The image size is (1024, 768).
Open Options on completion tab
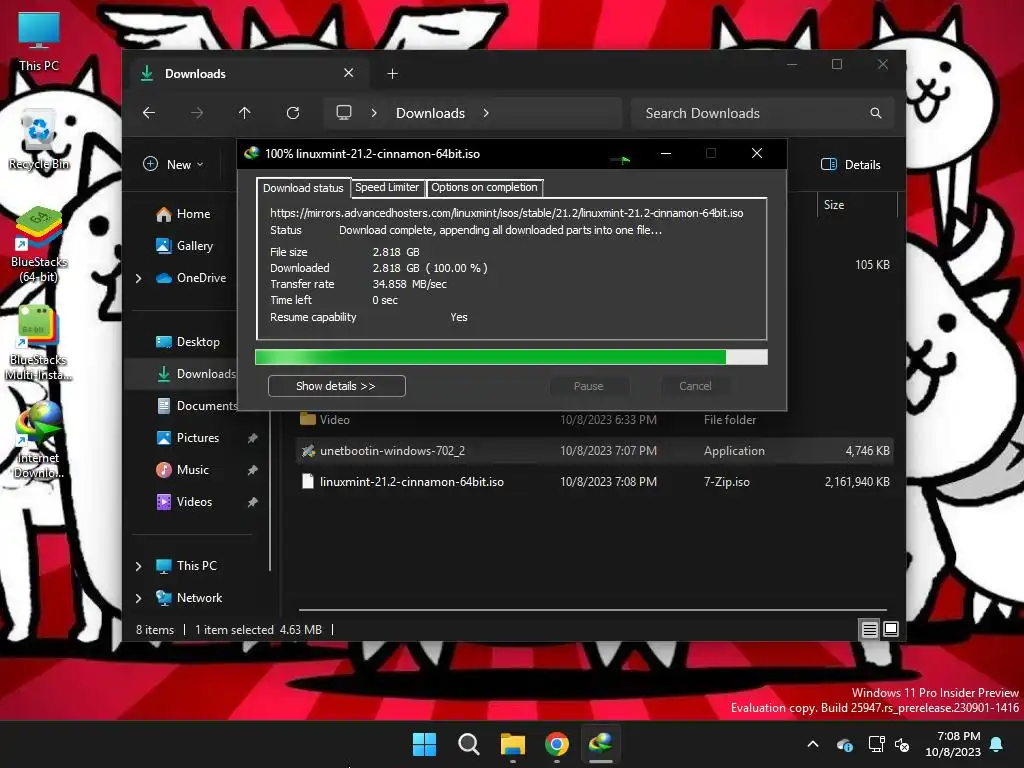point(485,187)
